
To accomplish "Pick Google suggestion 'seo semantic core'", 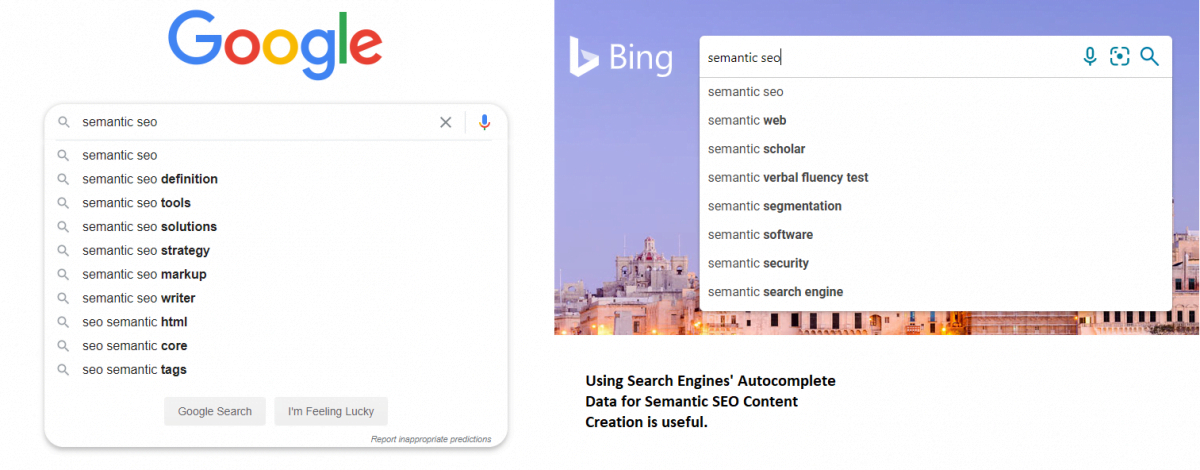I will (135, 346).
